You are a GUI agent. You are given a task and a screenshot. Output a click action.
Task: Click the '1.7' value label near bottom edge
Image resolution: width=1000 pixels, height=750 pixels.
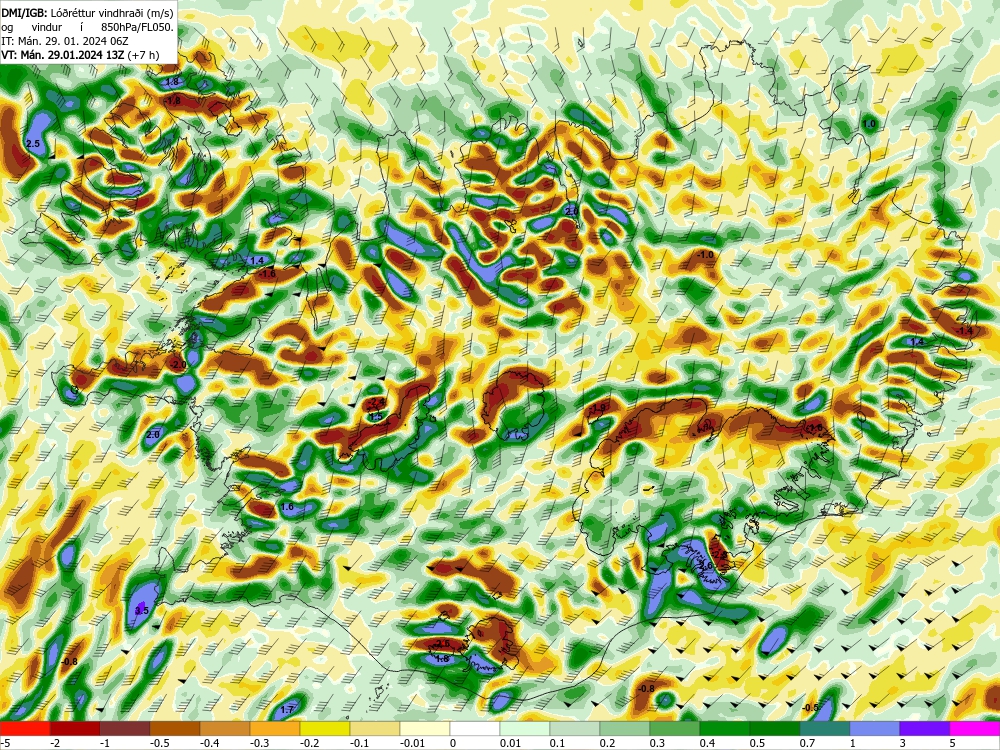287,710
